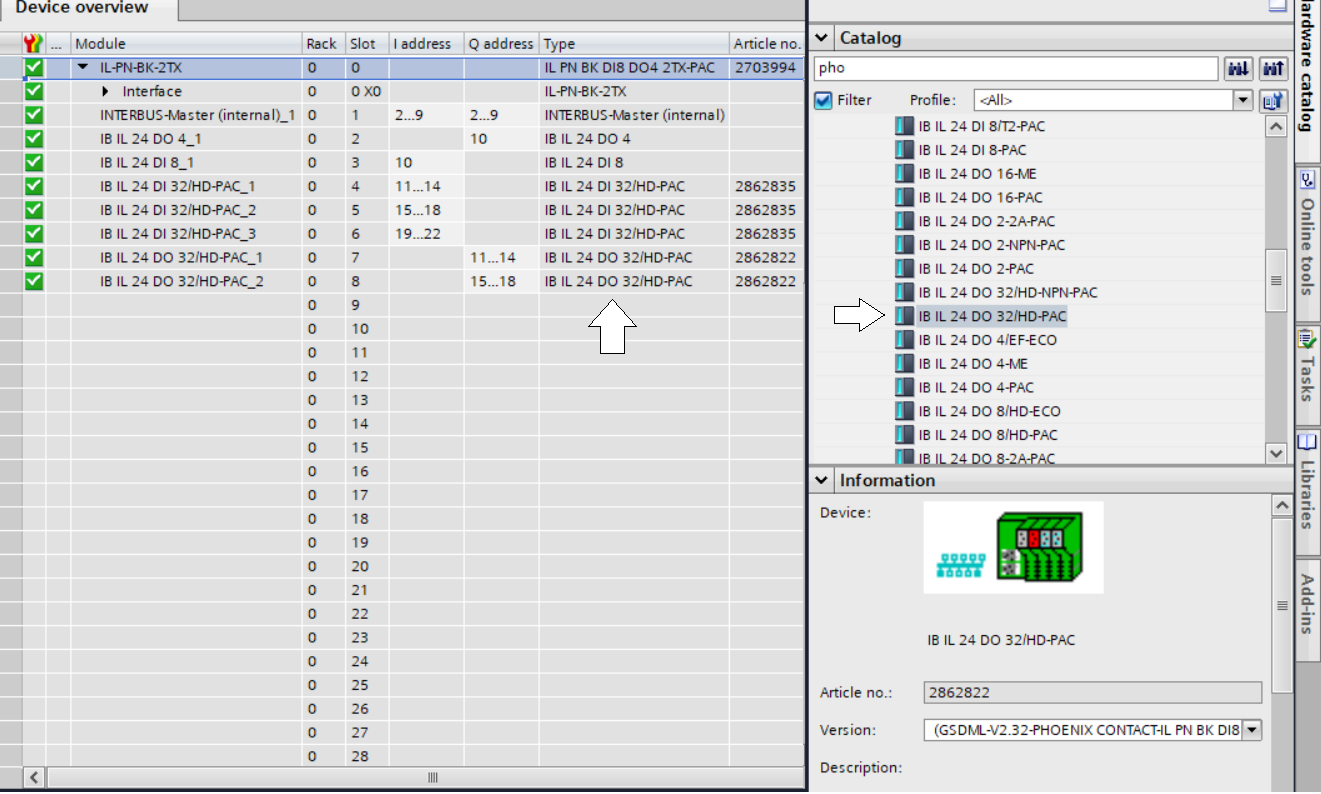1321x794 pixels.
Task: Click the Online tools sidebar icon
Action: 1307,180
